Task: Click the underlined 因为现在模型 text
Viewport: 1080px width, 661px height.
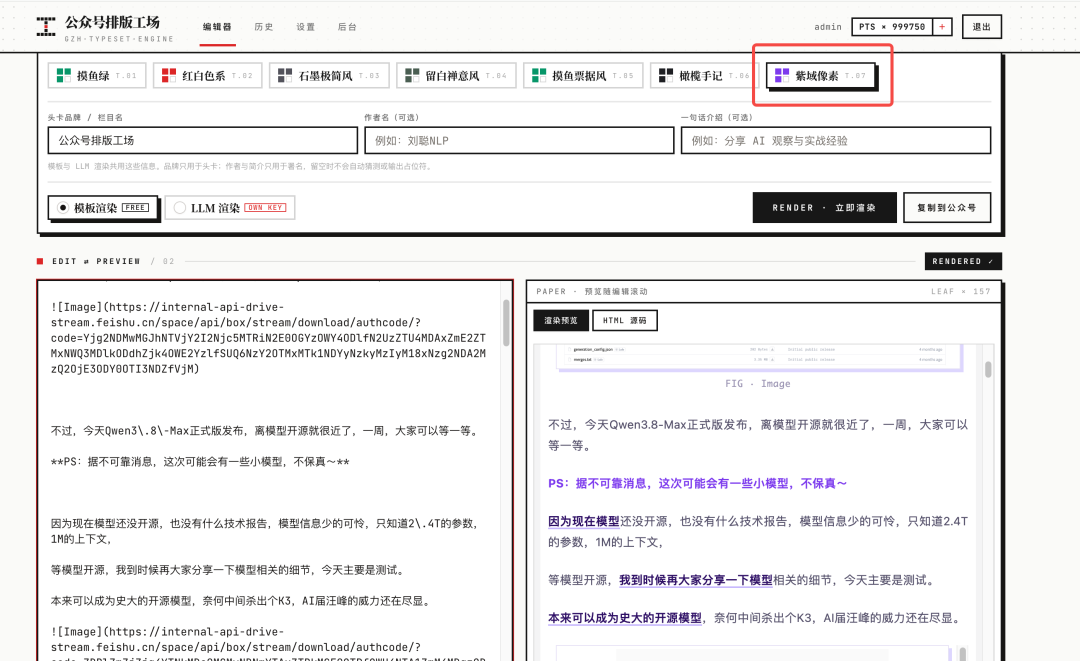Action: click(584, 521)
